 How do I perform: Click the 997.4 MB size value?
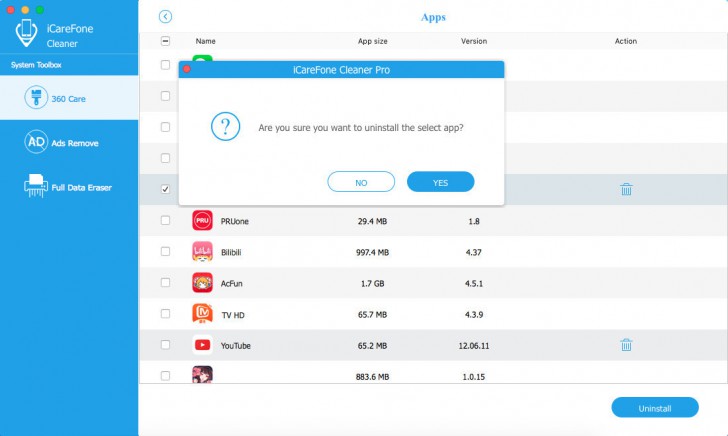click(x=372, y=253)
